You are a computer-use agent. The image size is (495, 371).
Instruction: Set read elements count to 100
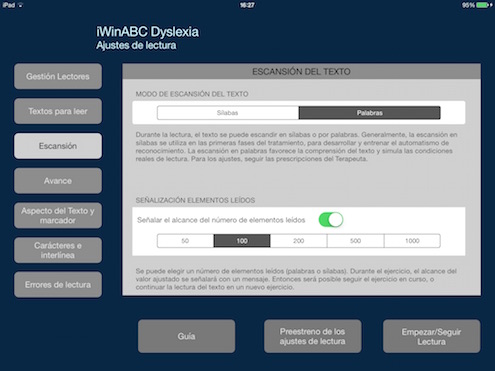coord(242,241)
